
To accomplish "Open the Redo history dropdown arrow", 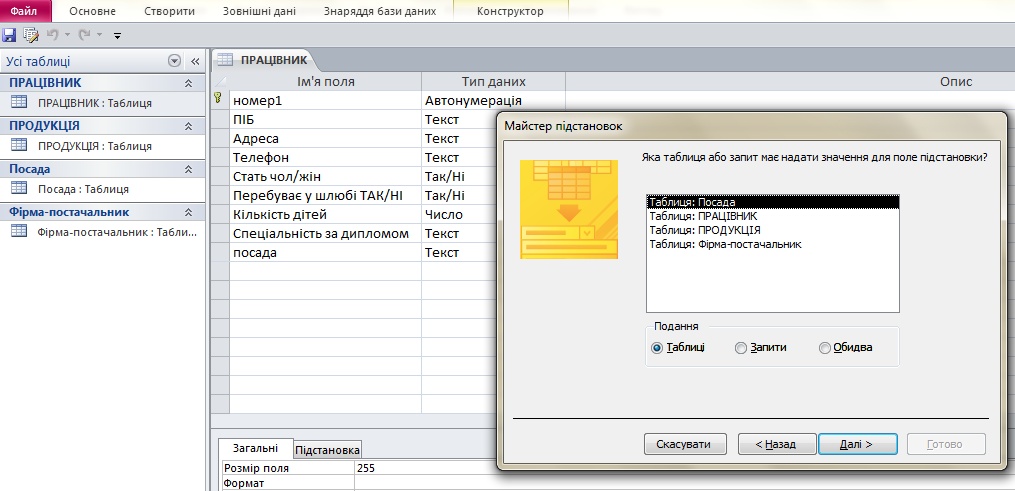I will [x=99, y=35].
